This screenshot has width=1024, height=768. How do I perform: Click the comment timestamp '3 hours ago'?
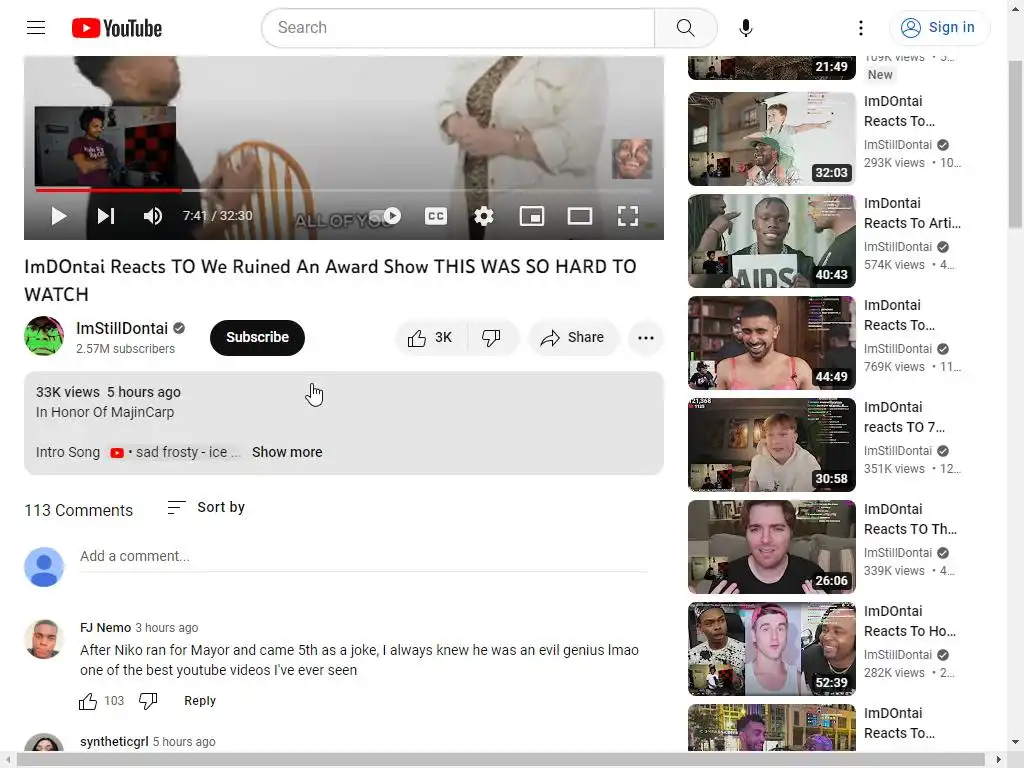(x=167, y=628)
